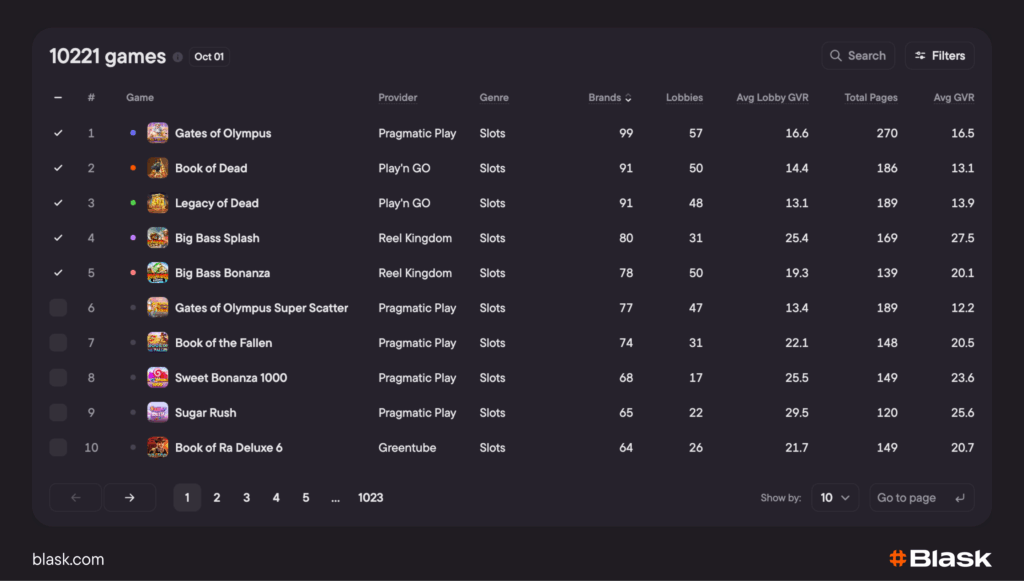Toggle the select-all header checkbox
The width and height of the screenshot is (1024, 581).
coord(58,98)
